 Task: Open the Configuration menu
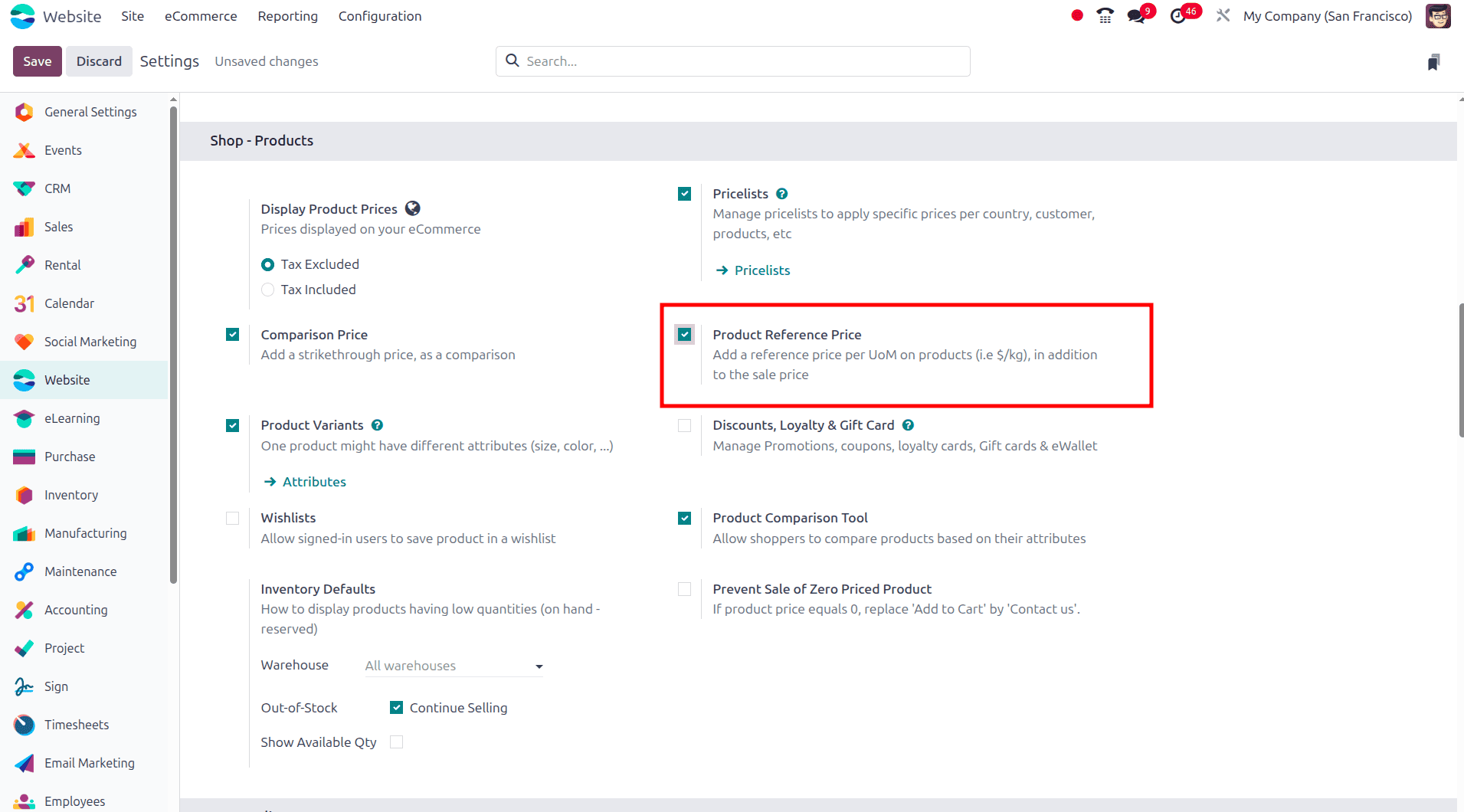click(380, 16)
